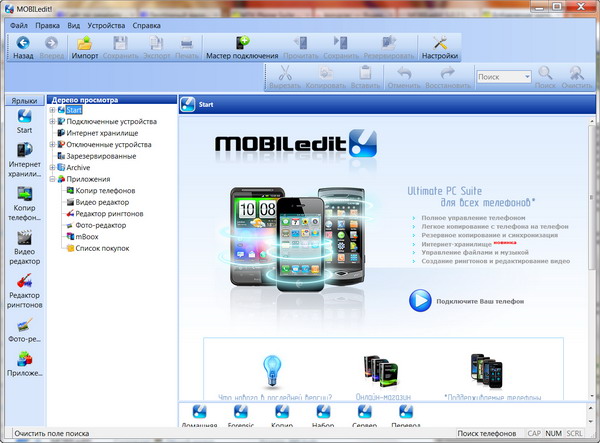Click the Копировать toolbar icon

[326, 72]
